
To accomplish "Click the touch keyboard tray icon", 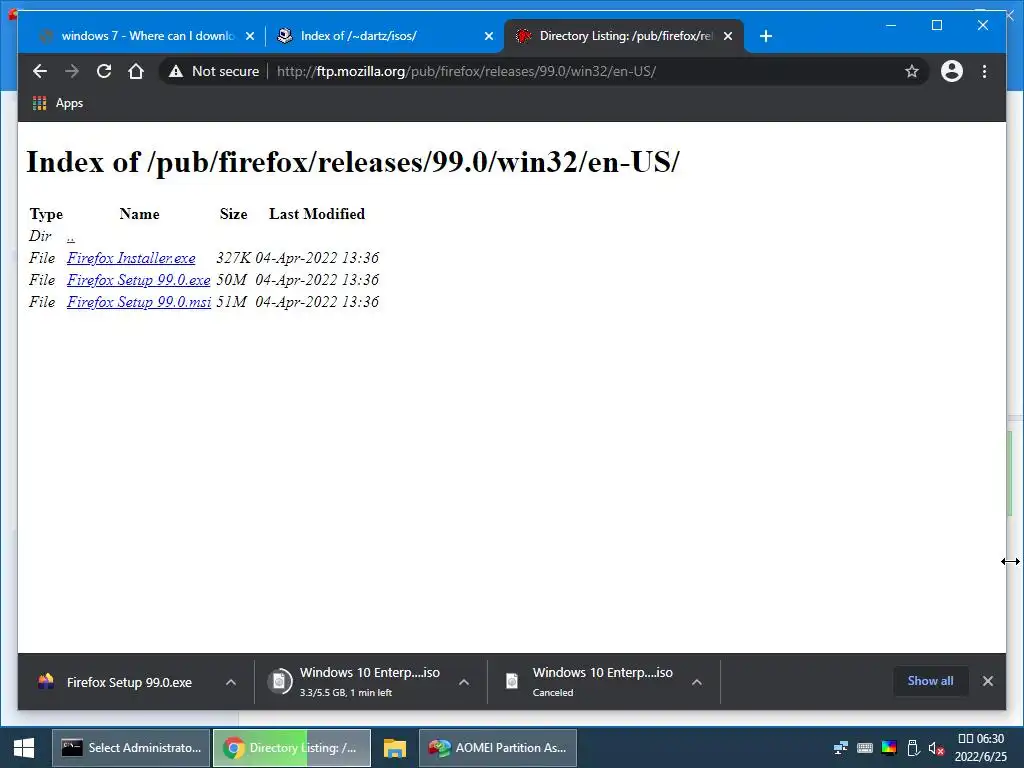I will click(865, 748).
